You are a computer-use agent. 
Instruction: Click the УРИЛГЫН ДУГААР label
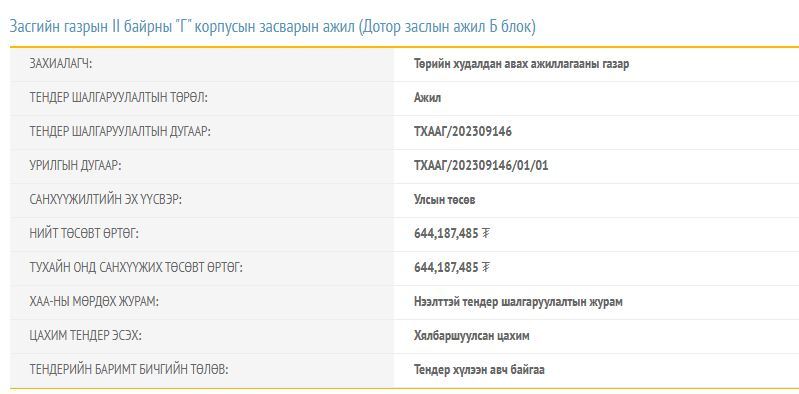tap(75, 166)
